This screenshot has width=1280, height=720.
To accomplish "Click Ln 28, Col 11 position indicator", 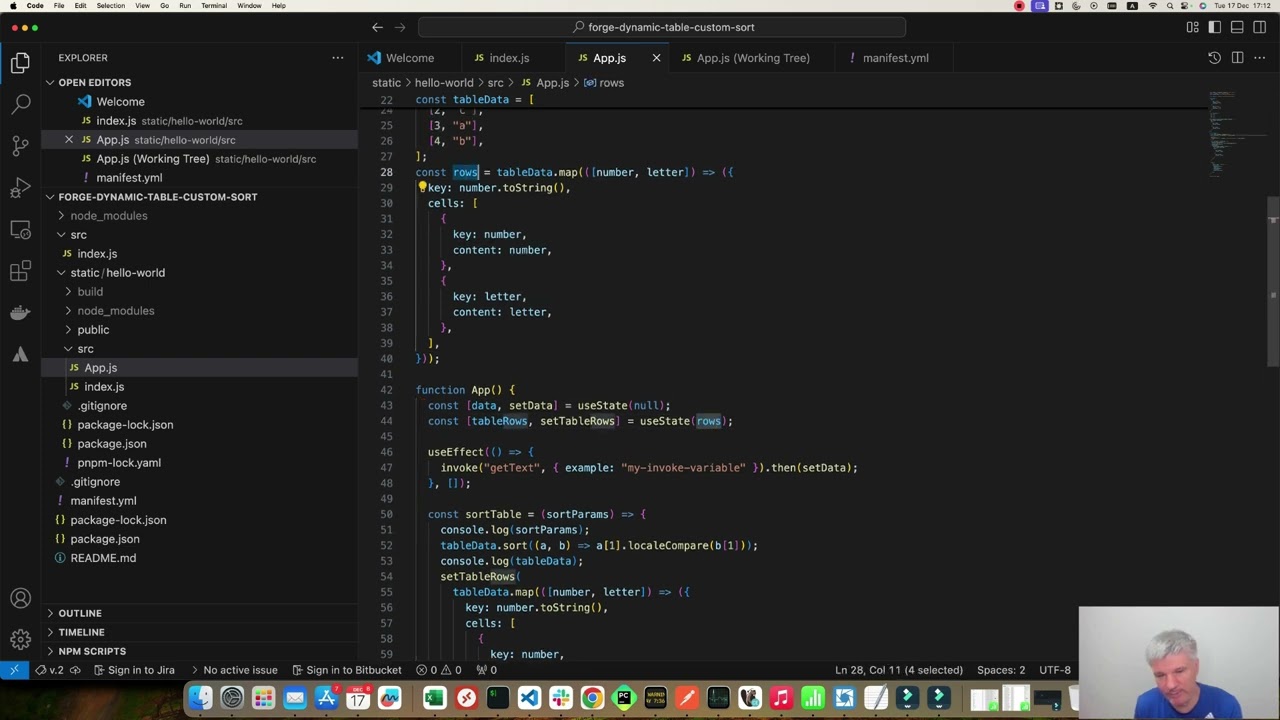I will point(899,670).
